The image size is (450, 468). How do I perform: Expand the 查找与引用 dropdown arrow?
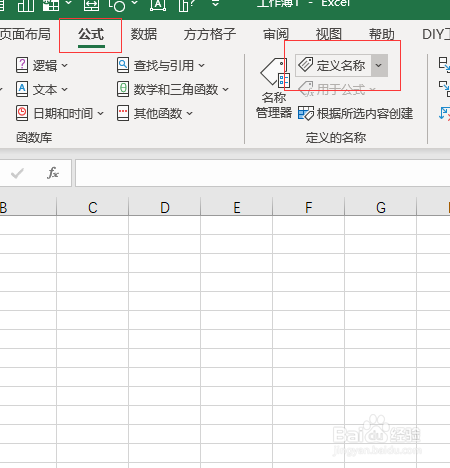202,65
